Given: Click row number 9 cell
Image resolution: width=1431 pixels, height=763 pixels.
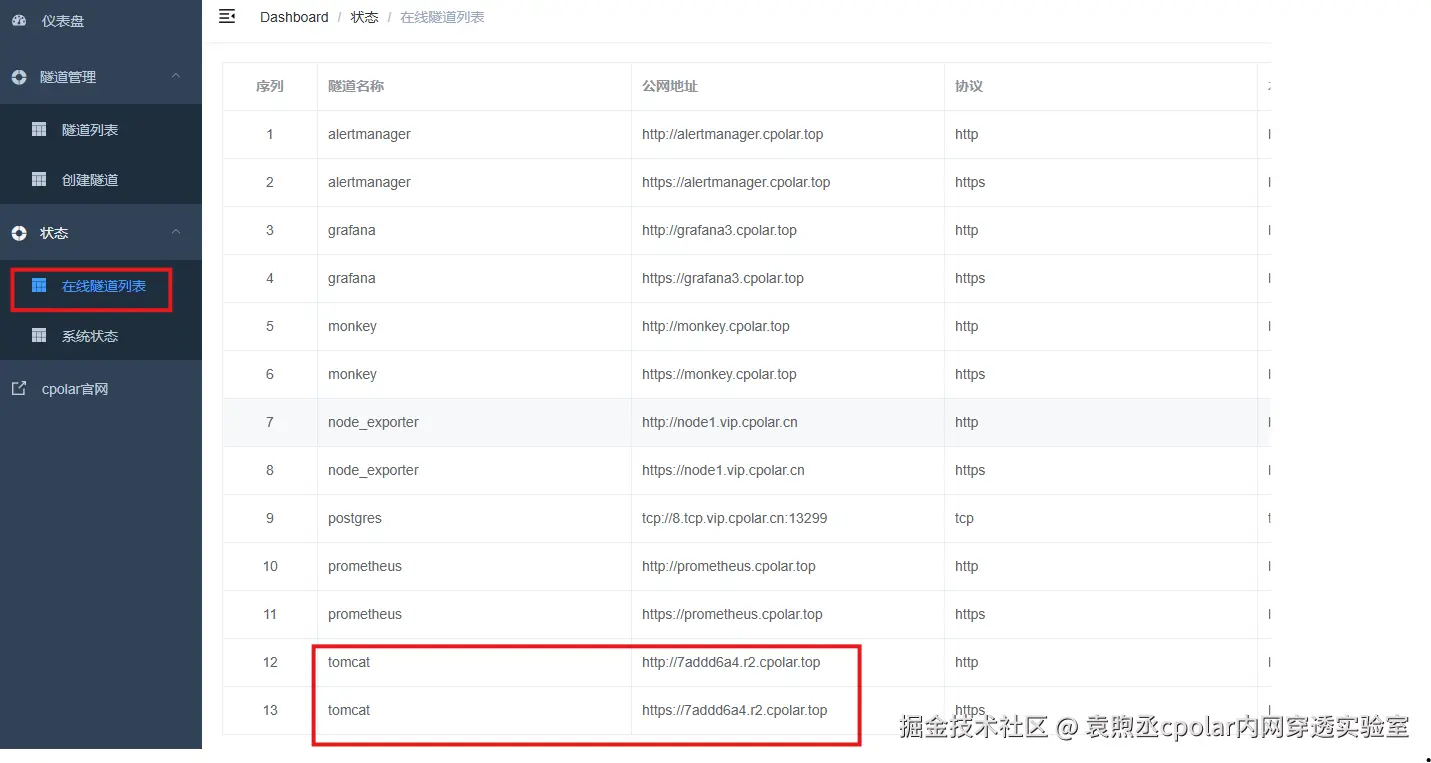Looking at the screenshot, I should click(270, 518).
